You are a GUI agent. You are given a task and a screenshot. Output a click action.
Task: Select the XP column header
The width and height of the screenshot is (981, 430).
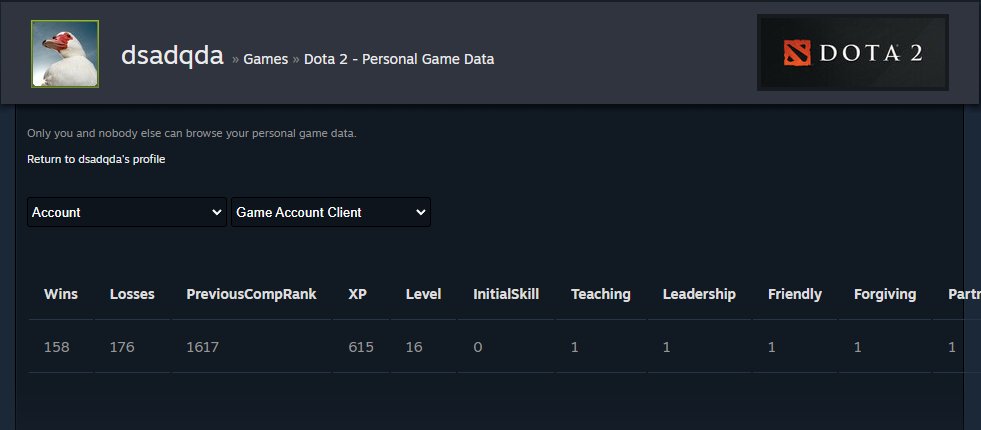(357, 294)
